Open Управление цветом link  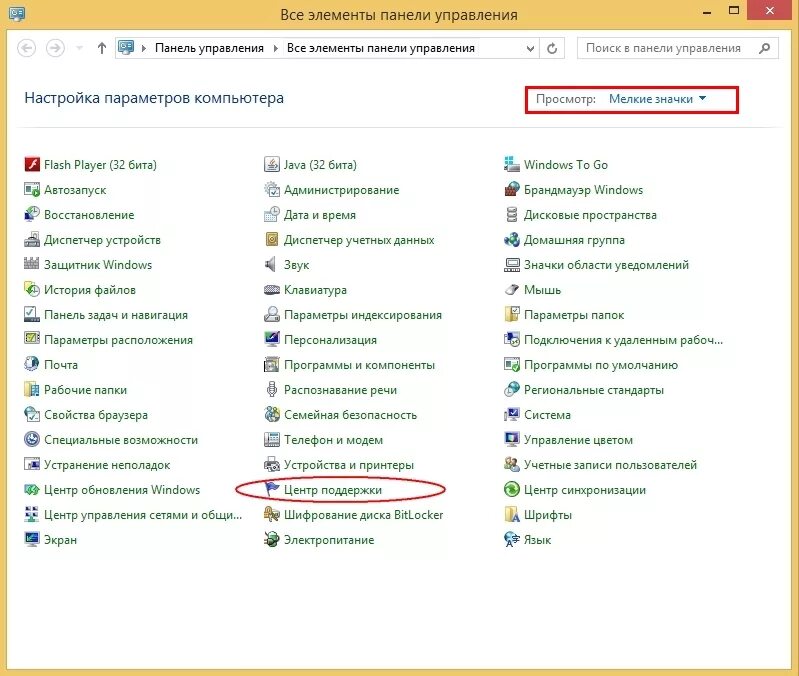pos(578,440)
